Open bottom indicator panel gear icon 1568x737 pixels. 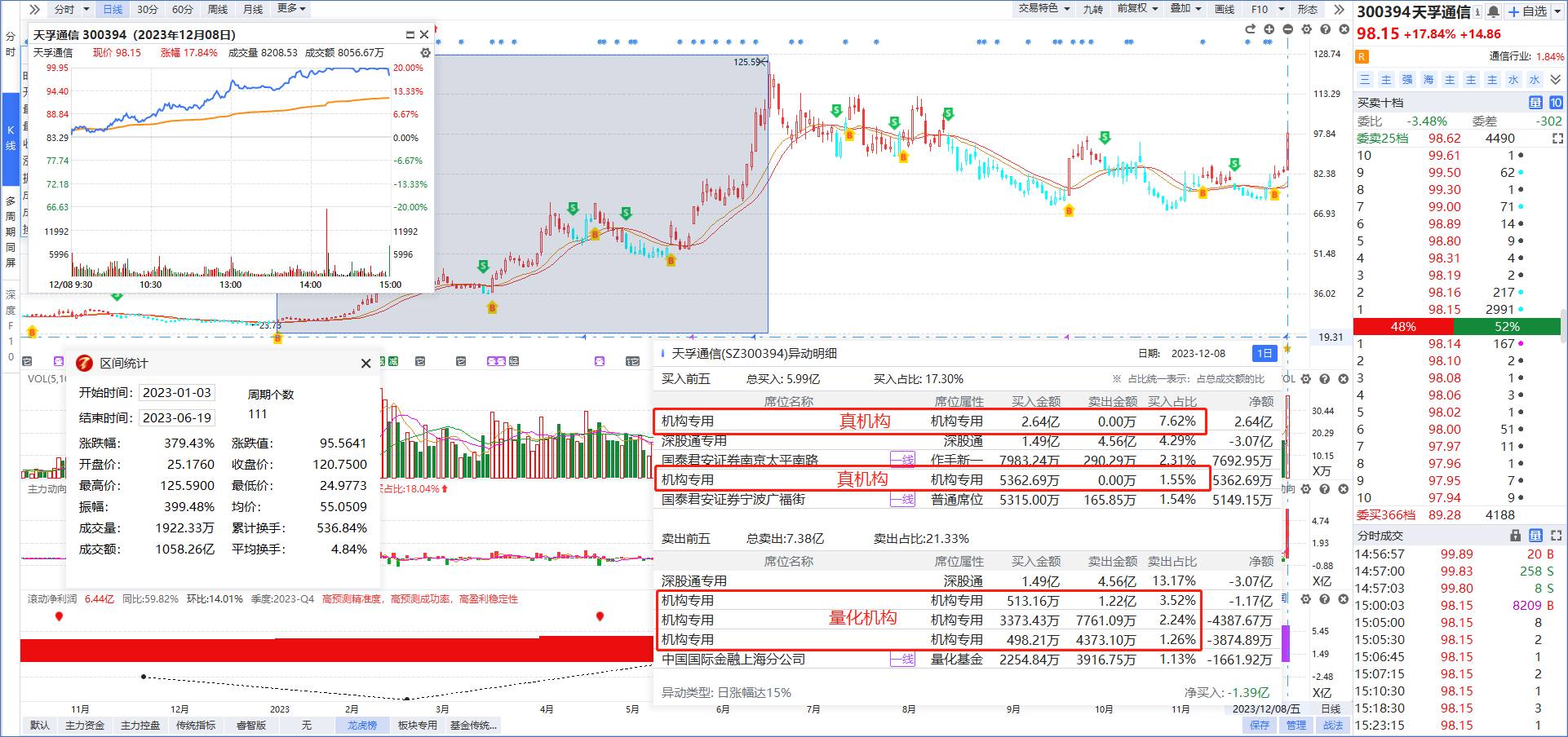1306,599
